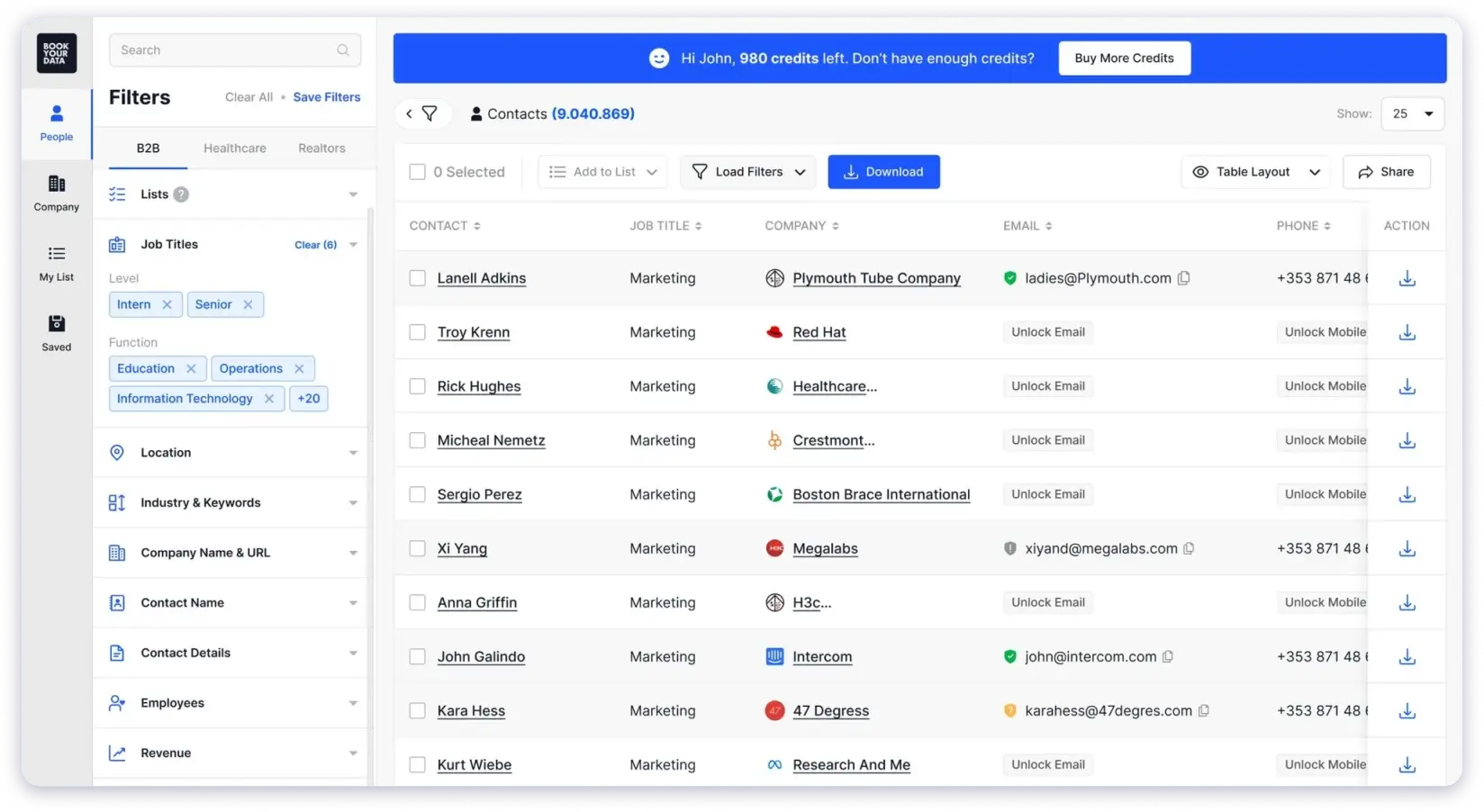The height and width of the screenshot is (812, 1484).
Task: Check the box for Kurt Wiebe
Action: point(417,764)
